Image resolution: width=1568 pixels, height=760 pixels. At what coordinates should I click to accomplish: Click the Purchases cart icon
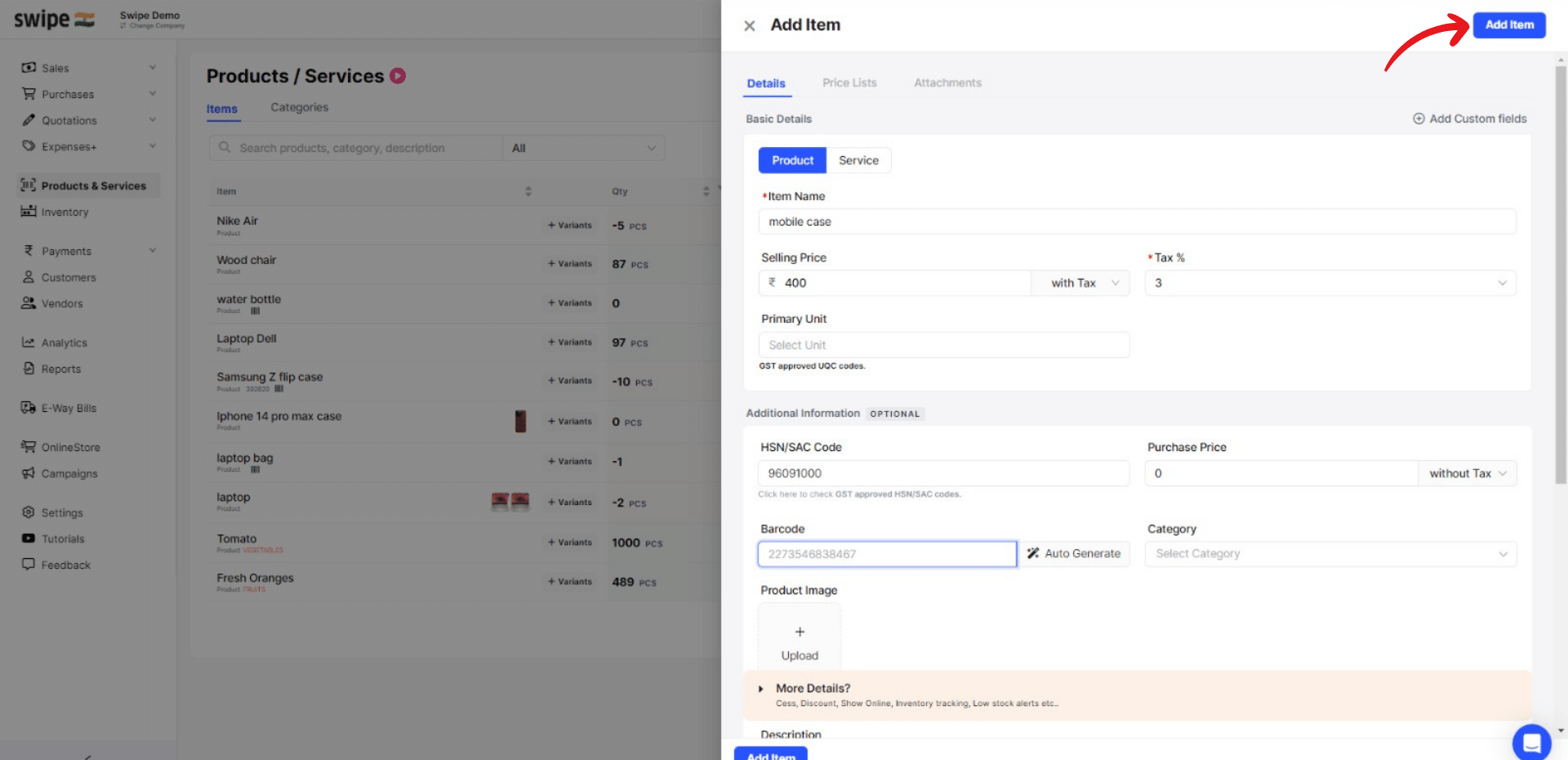coord(29,94)
